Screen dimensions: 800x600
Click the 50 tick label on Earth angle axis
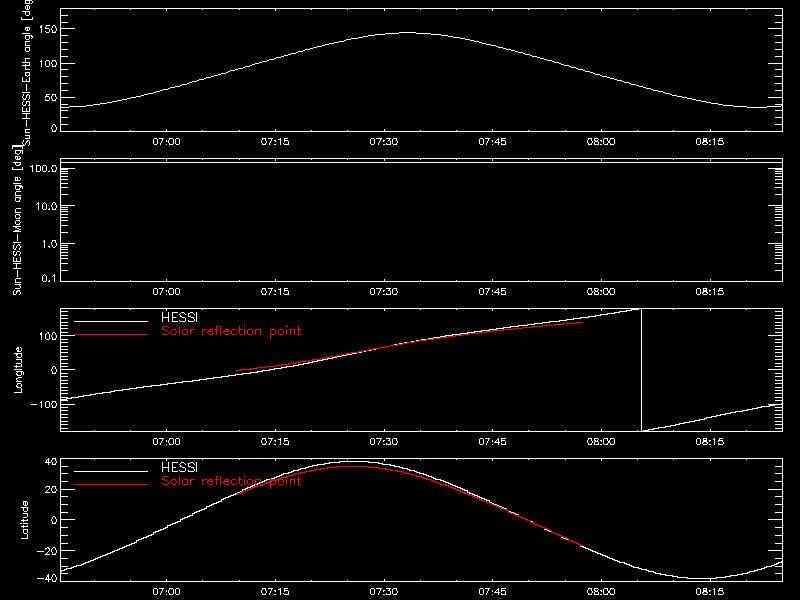pos(51,97)
